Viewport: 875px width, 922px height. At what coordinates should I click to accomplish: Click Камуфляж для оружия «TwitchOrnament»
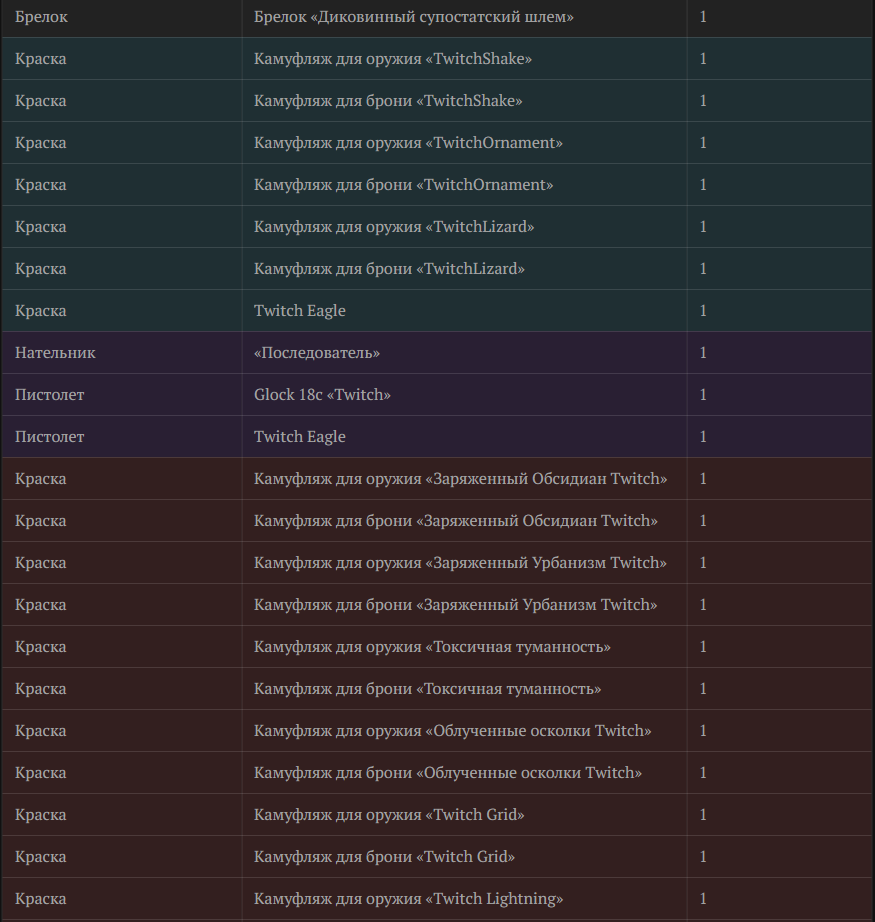(x=408, y=143)
